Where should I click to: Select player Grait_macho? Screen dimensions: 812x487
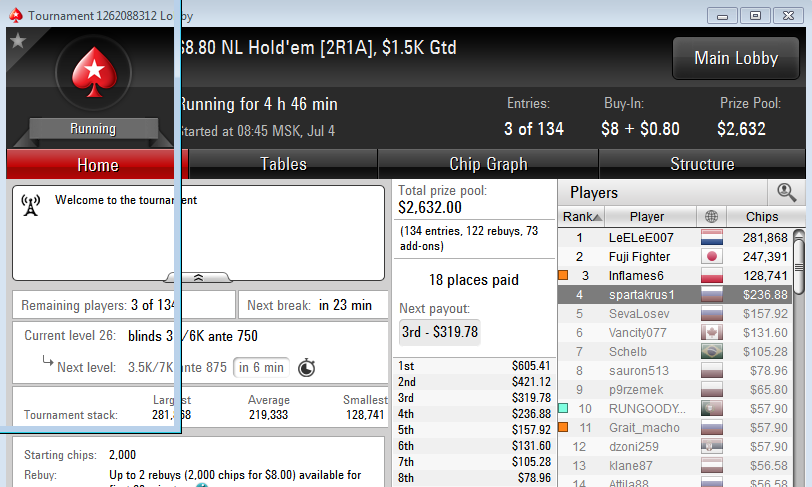[674, 427]
